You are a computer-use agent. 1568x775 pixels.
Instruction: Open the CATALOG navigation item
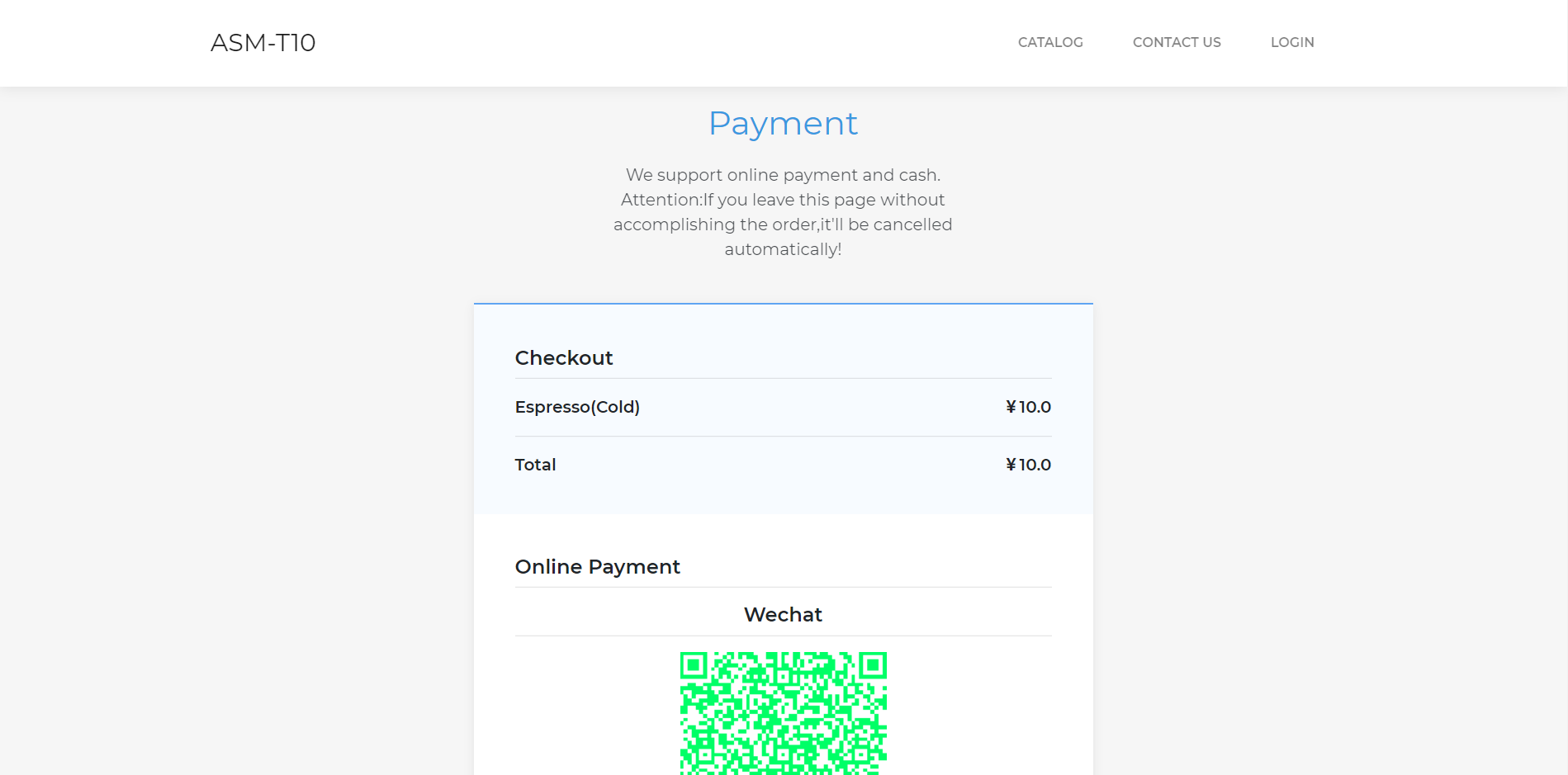(x=1049, y=42)
